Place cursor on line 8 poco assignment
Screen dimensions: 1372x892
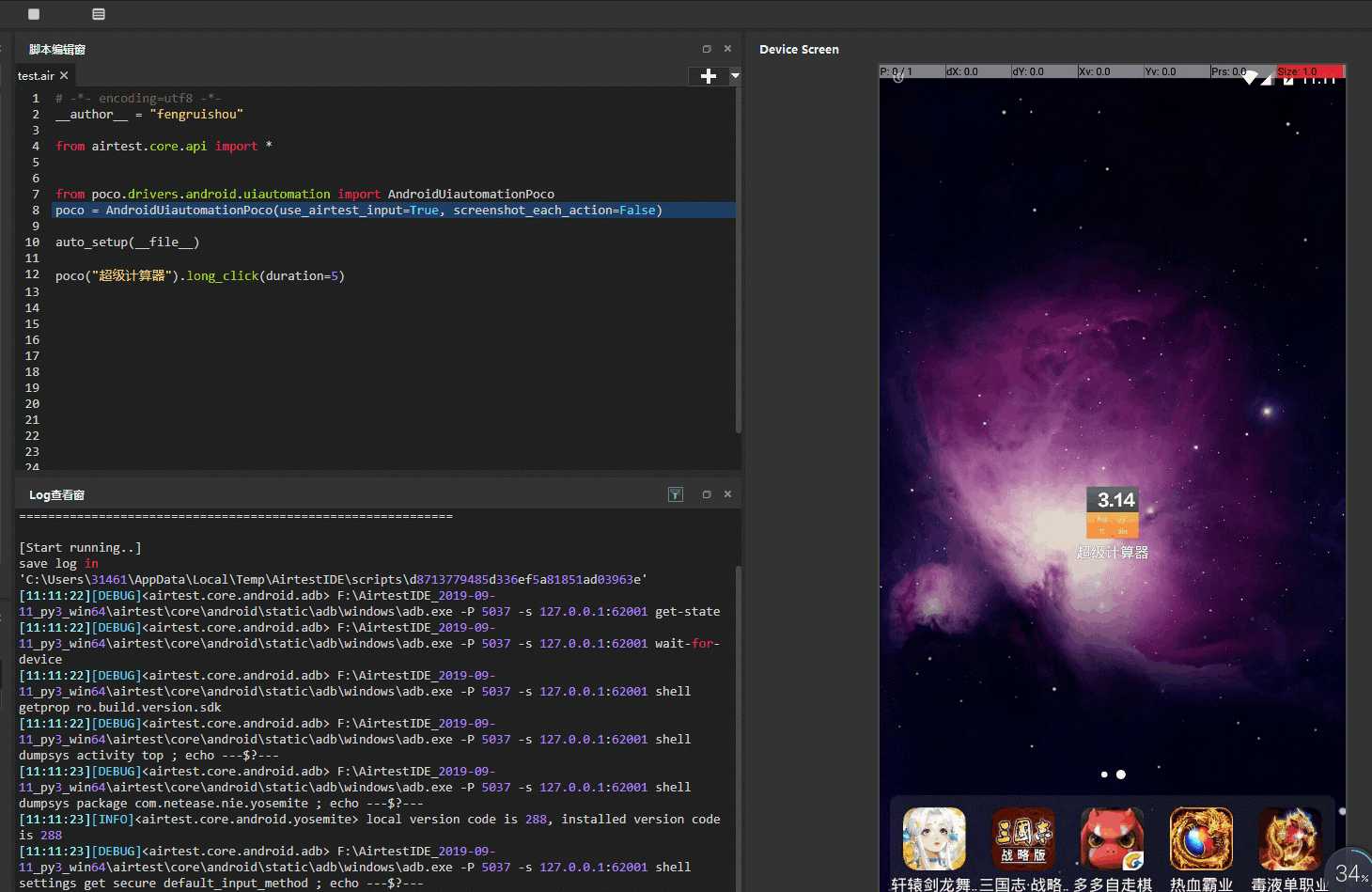coord(359,211)
